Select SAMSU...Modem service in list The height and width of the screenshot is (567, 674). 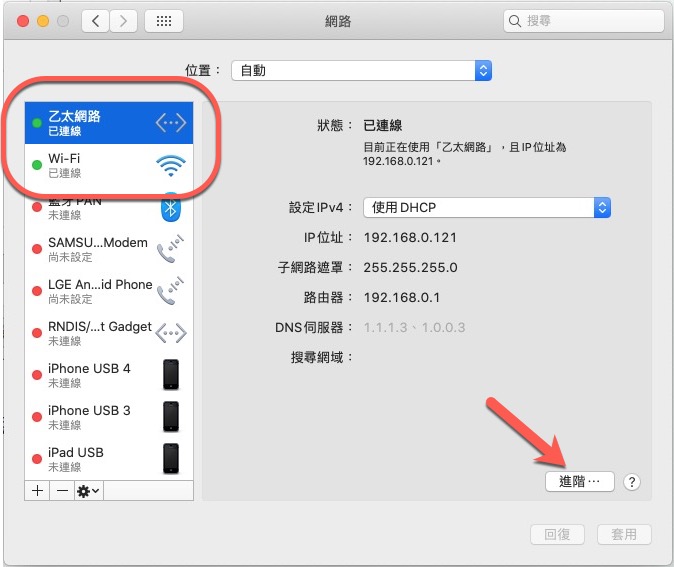(109, 249)
